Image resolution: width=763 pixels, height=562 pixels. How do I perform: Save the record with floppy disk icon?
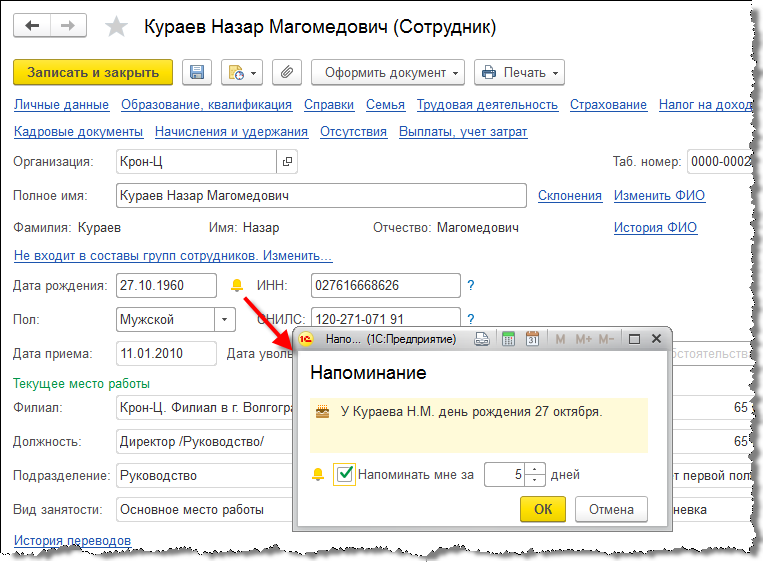(197, 73)
